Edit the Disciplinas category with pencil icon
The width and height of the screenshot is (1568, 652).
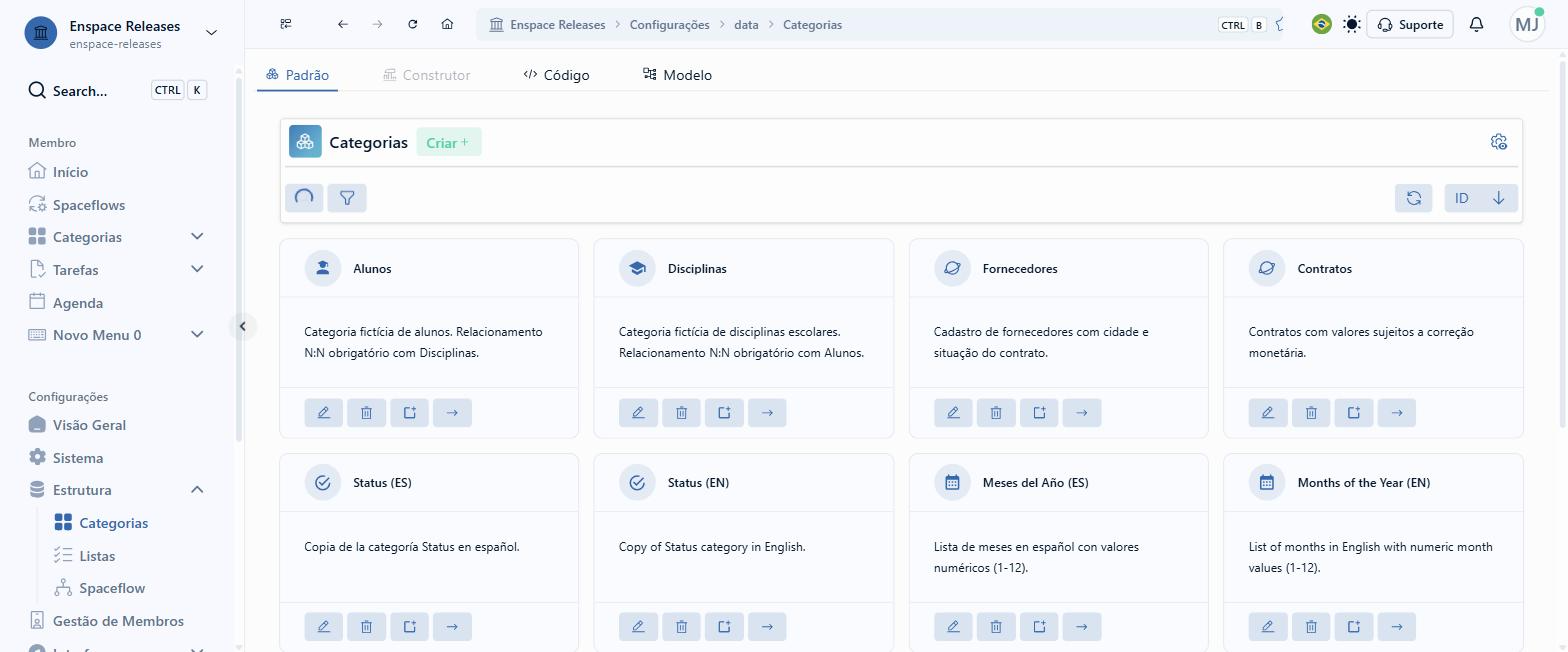(638, 412)
